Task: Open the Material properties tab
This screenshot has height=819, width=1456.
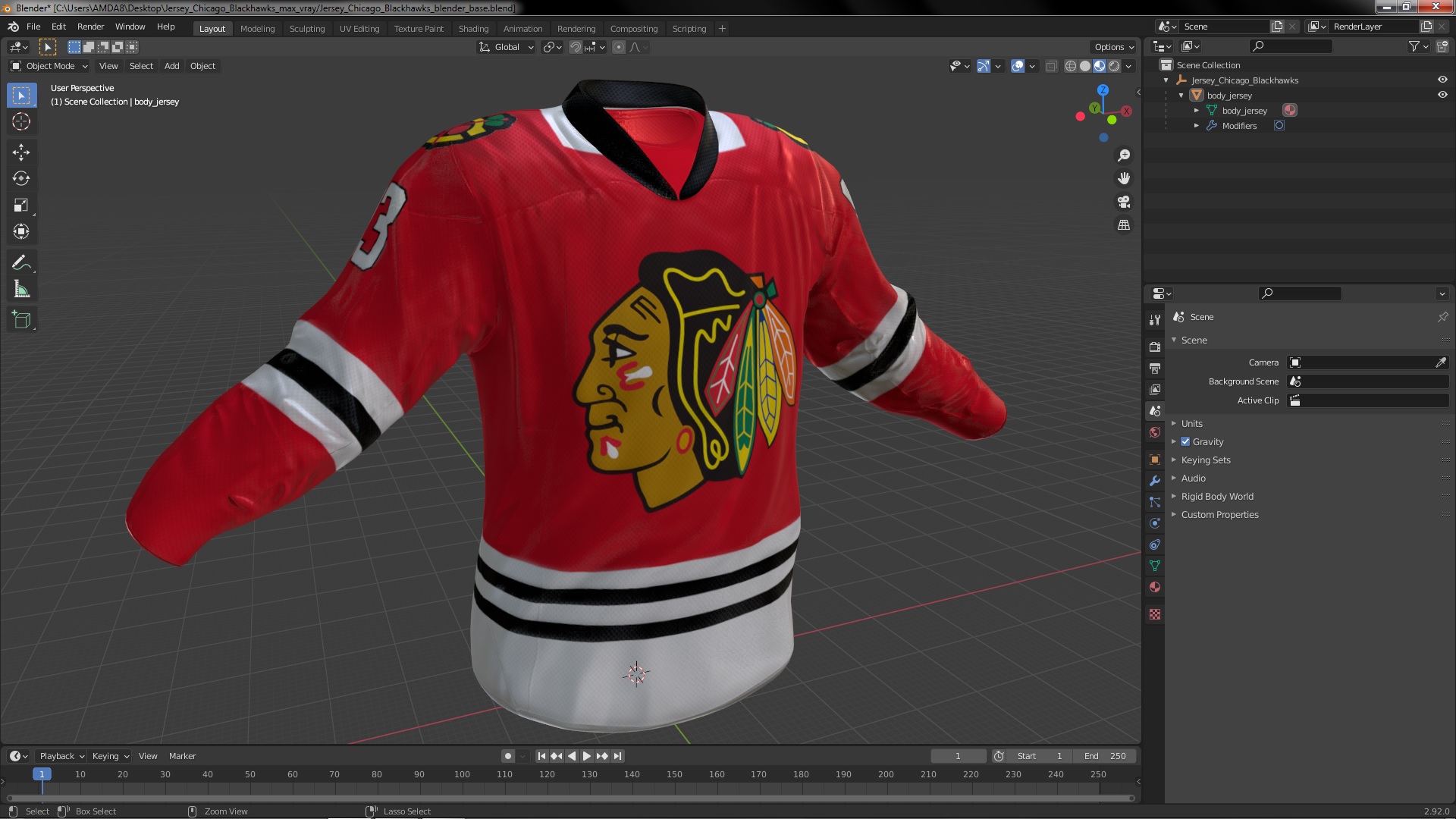Action: pos(1155,587)
